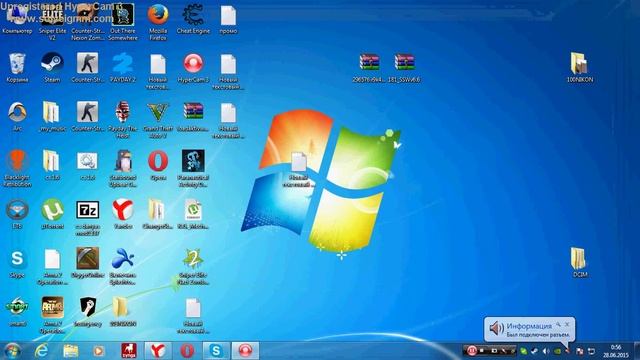This screenshot has height=360, width=640.
Task: Open the Insurgency game shortcut
Action: (87, 312)
